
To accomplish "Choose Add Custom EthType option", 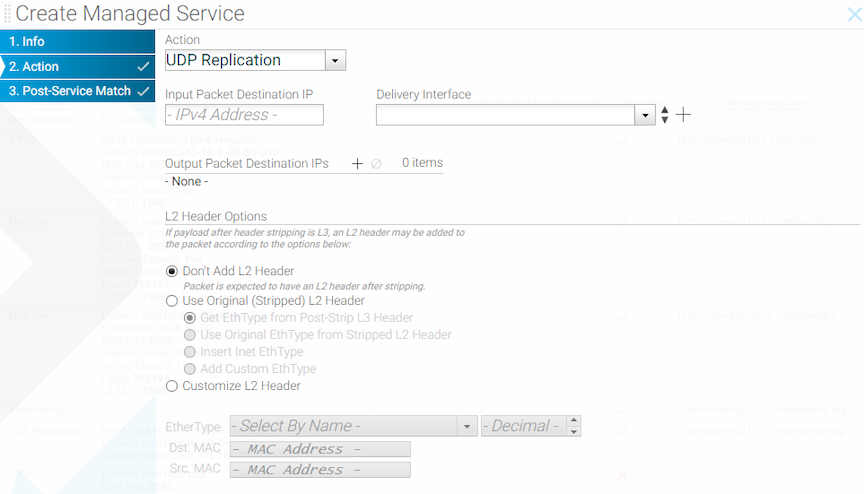I will click(x=190, y=369).
